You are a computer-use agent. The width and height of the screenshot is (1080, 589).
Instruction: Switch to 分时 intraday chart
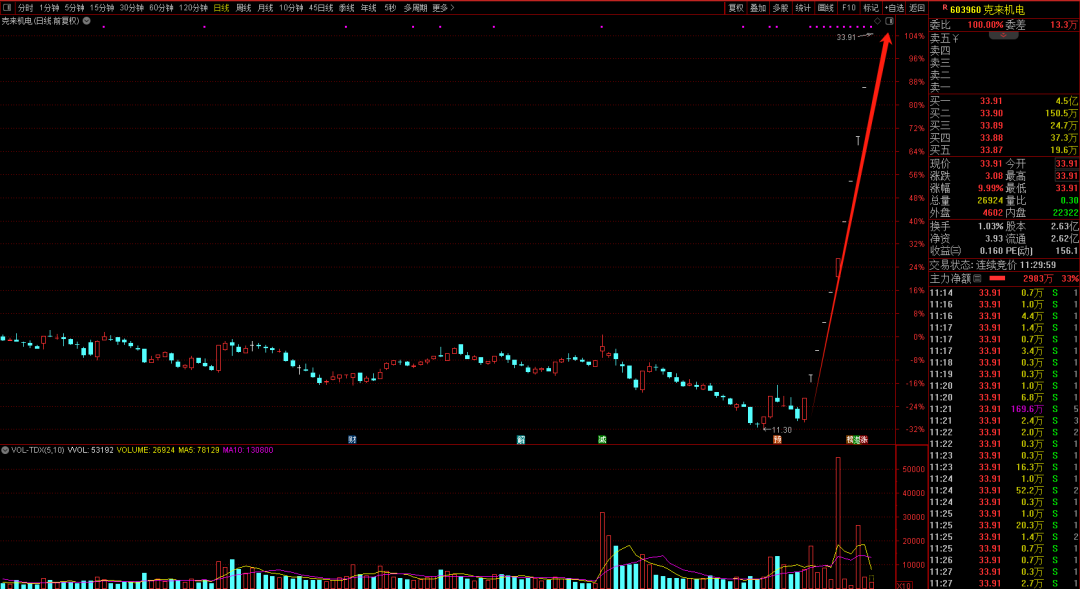[x=25, y=8]
